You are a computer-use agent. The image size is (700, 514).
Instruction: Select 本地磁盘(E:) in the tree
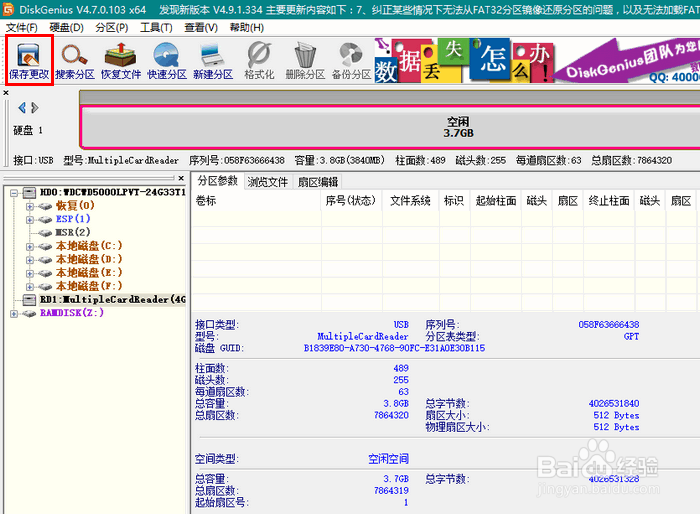[88, 272]
